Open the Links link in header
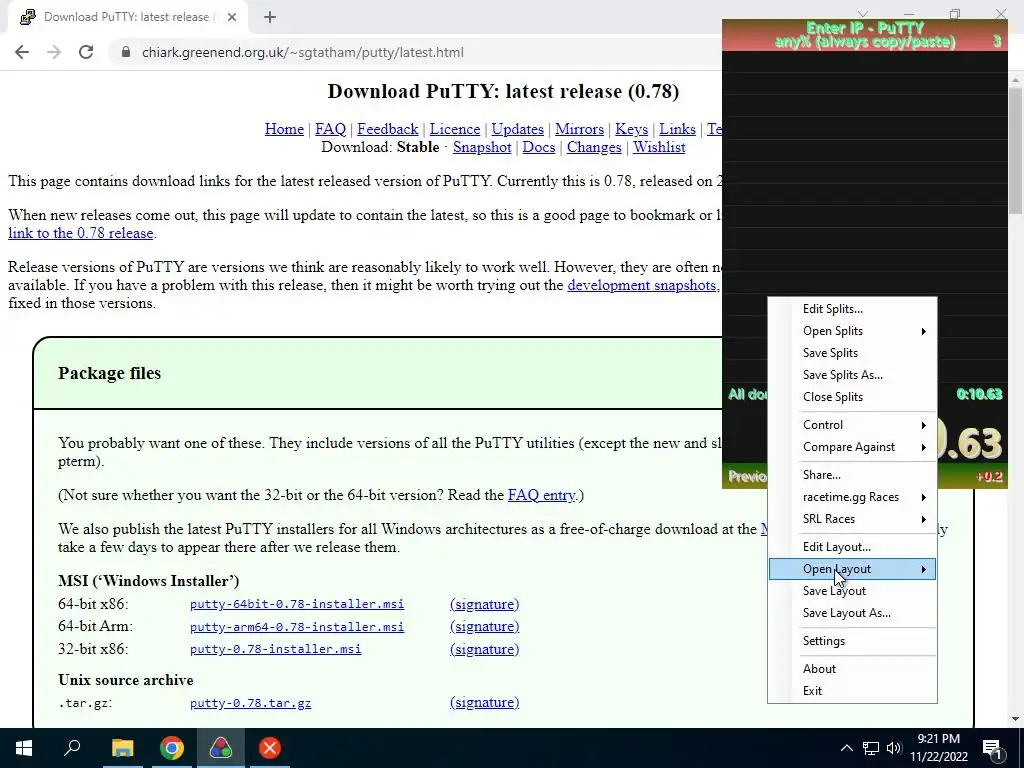 coord(677,129)
